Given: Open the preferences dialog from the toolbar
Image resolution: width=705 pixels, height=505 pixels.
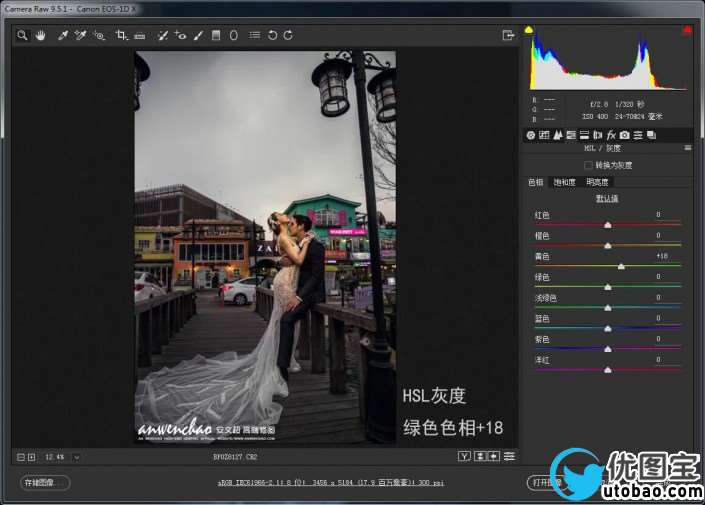Looking at the screenshot, I should (255, 35).
